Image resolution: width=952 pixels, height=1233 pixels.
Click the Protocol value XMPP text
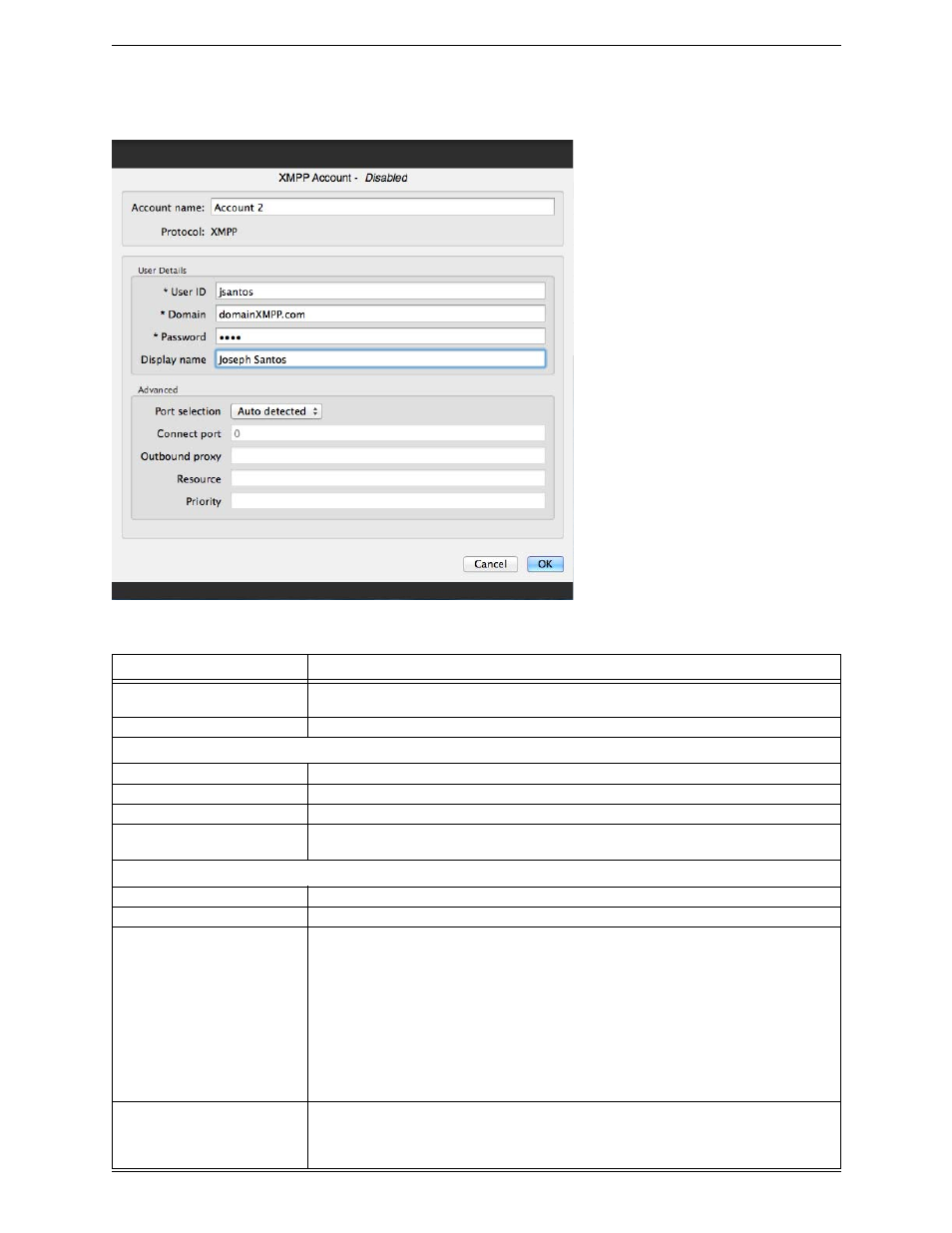[x=224, y=232]
